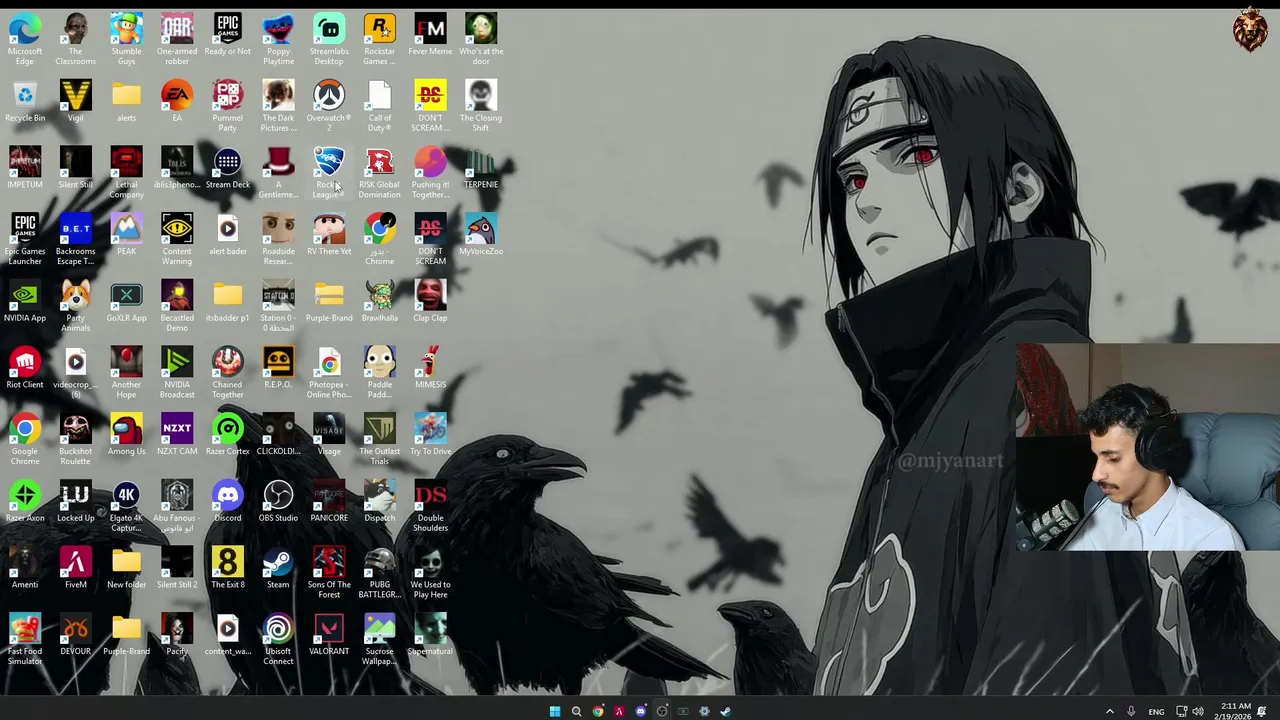
Task: Open the alerts folder
Action: (x=126, y=101)
